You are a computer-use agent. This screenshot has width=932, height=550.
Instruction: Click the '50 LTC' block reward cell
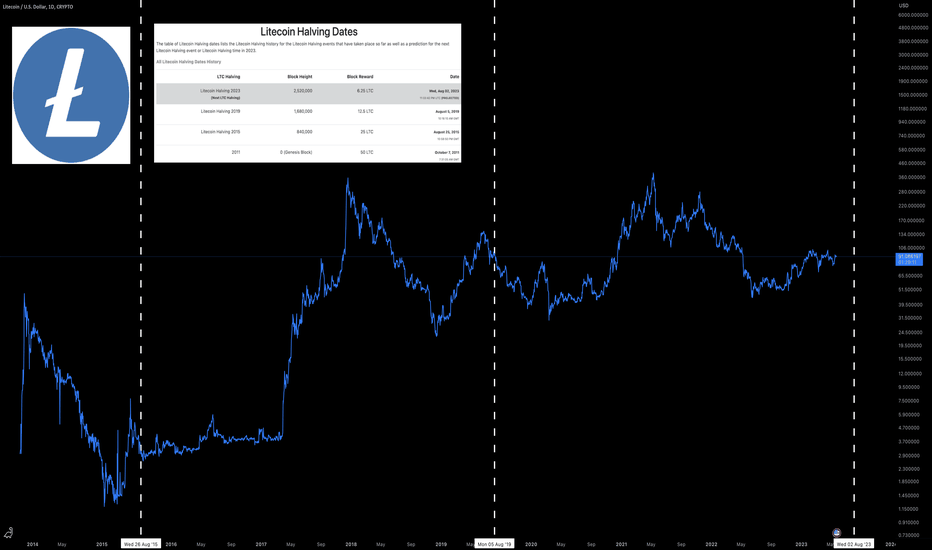(x=367, y=152)
